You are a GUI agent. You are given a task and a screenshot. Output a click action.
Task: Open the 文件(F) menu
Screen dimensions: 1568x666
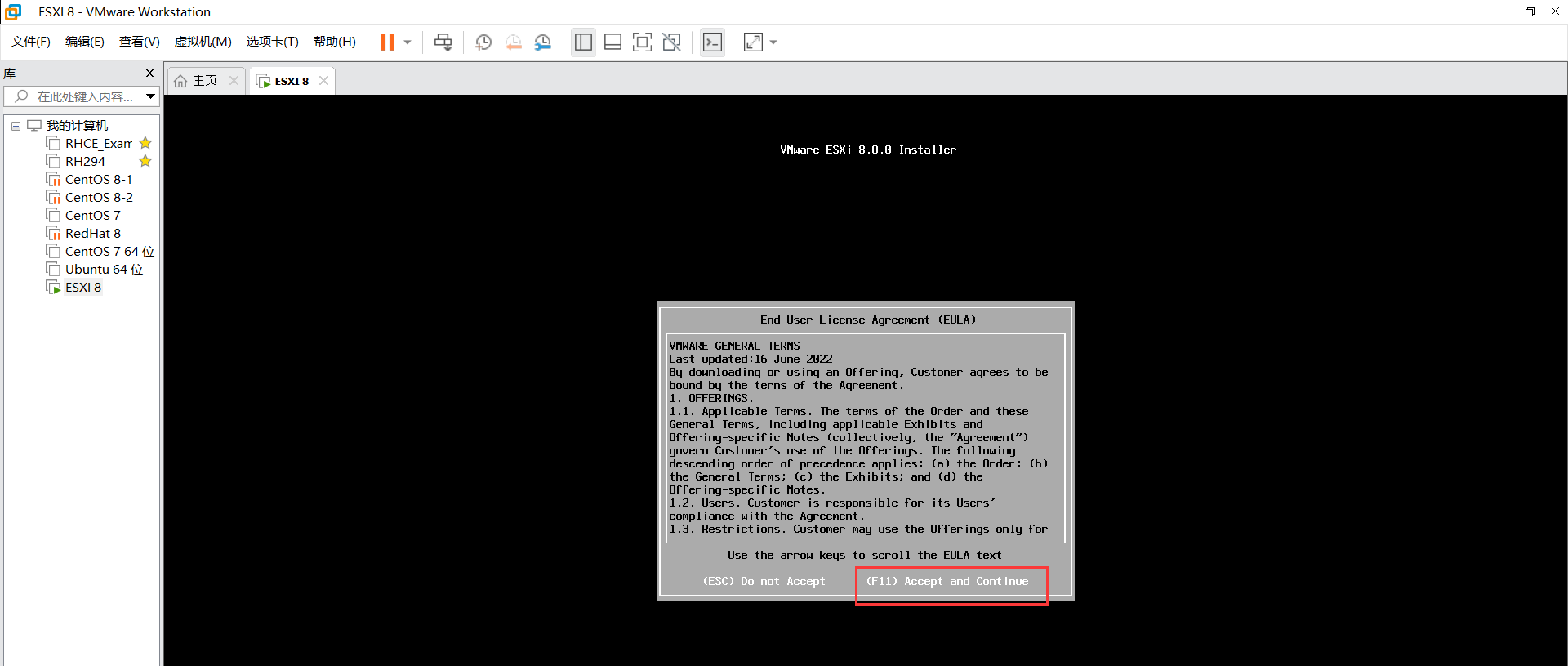(31, 42)
